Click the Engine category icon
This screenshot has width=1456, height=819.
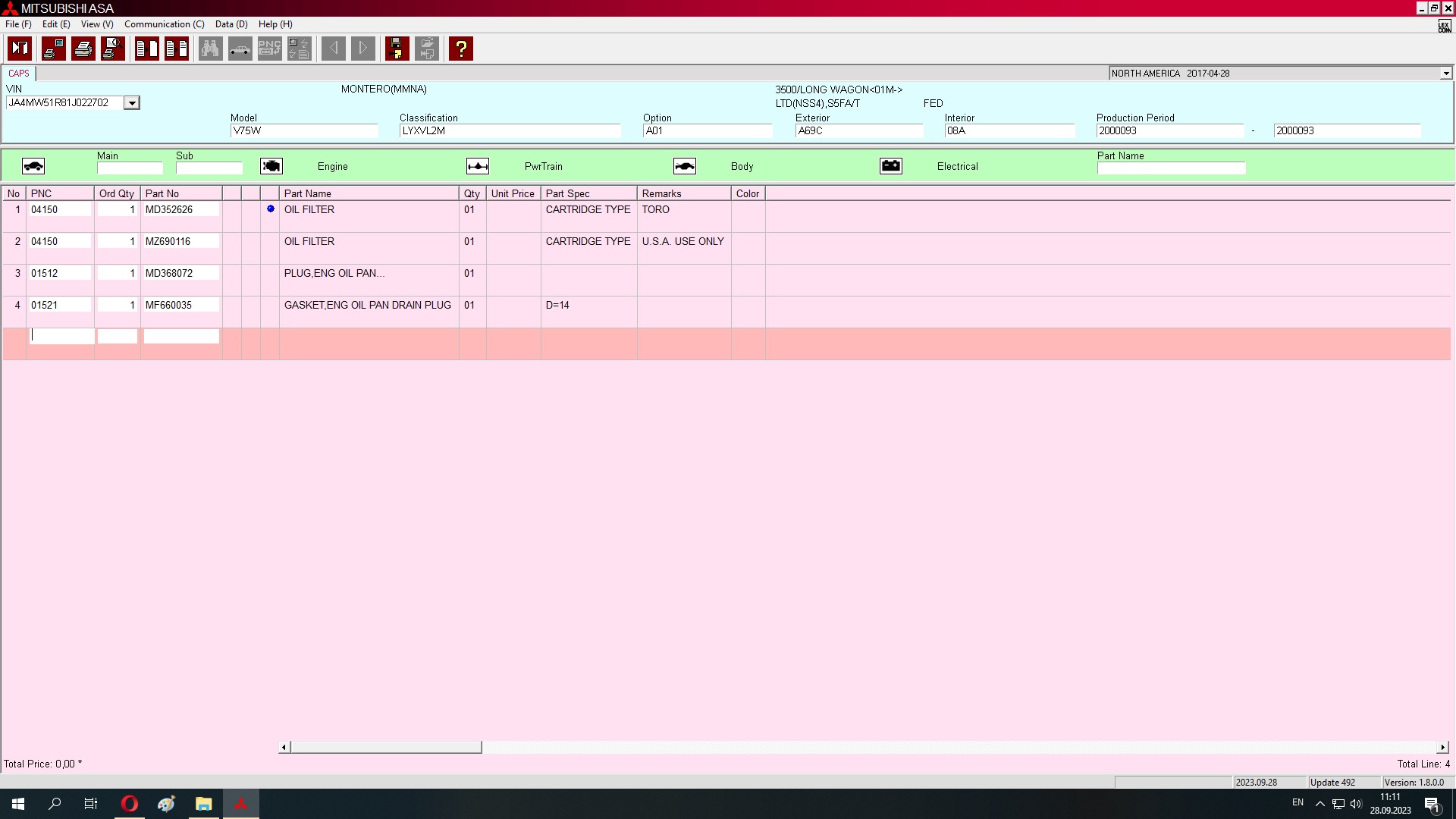point(271,166)
